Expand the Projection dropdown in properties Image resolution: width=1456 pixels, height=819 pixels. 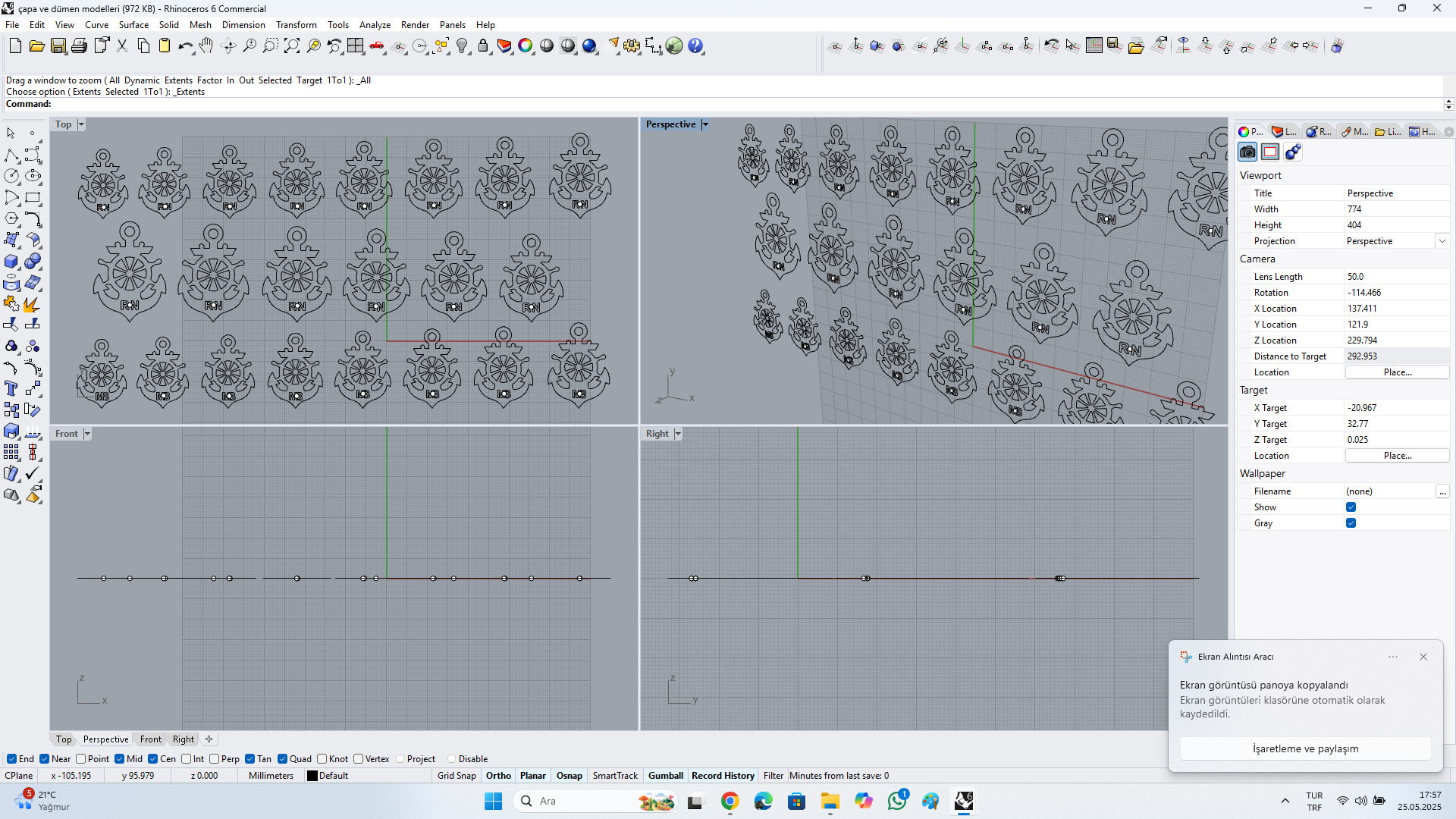coord(1442,241)
